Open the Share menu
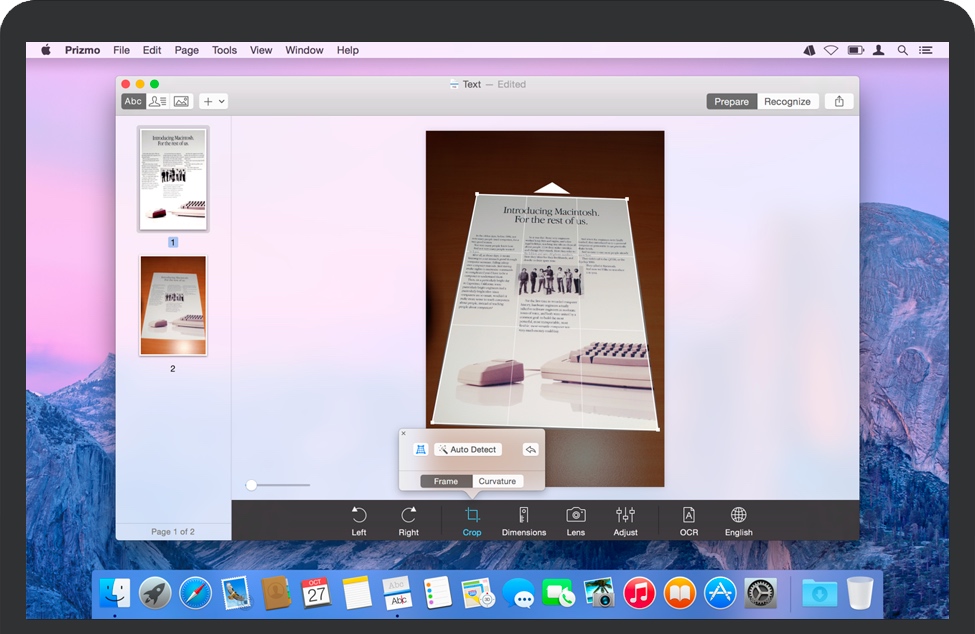975x634 pixels. click(839, 101)
